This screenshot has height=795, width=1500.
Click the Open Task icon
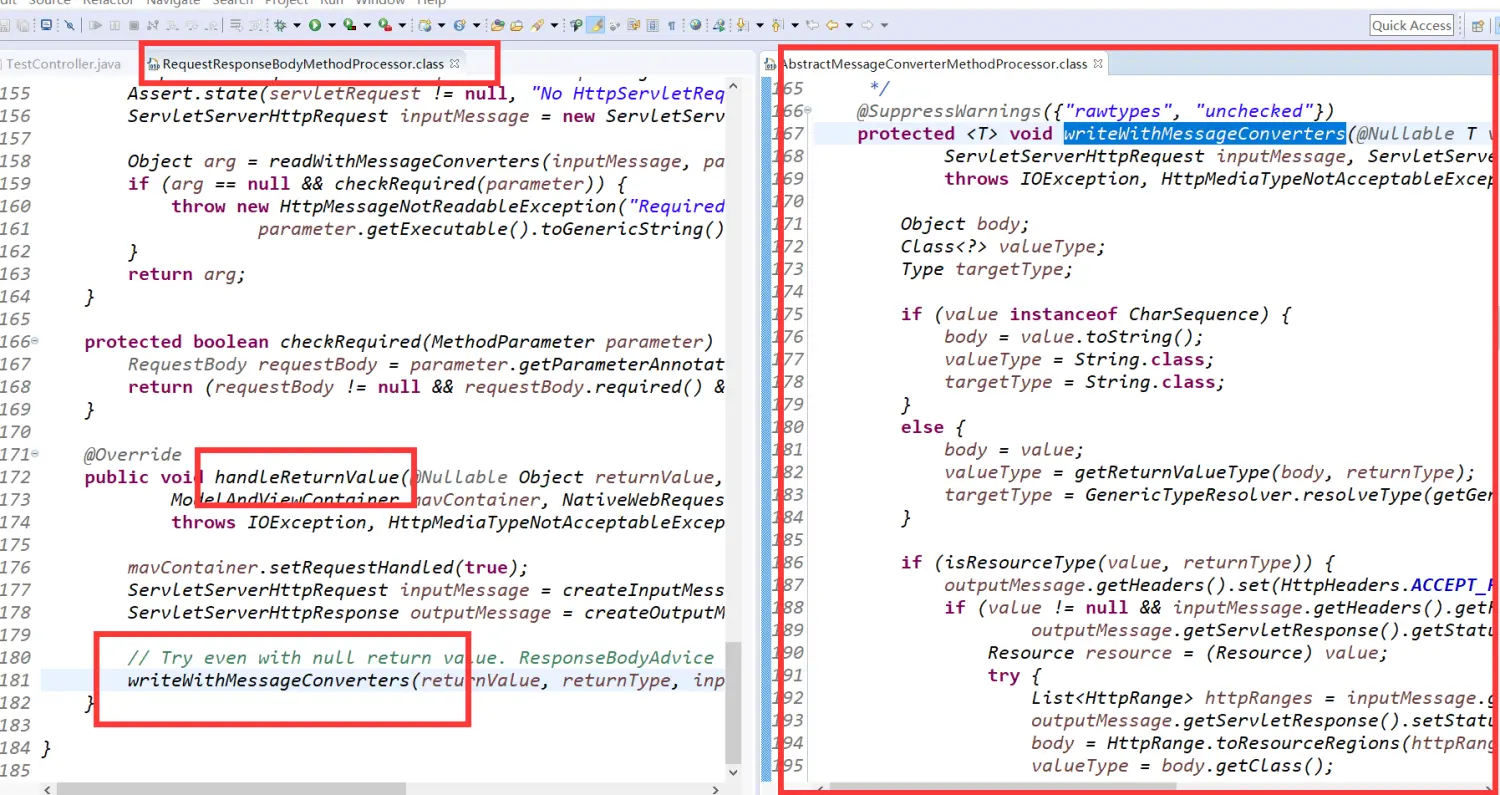coord(516,25)
